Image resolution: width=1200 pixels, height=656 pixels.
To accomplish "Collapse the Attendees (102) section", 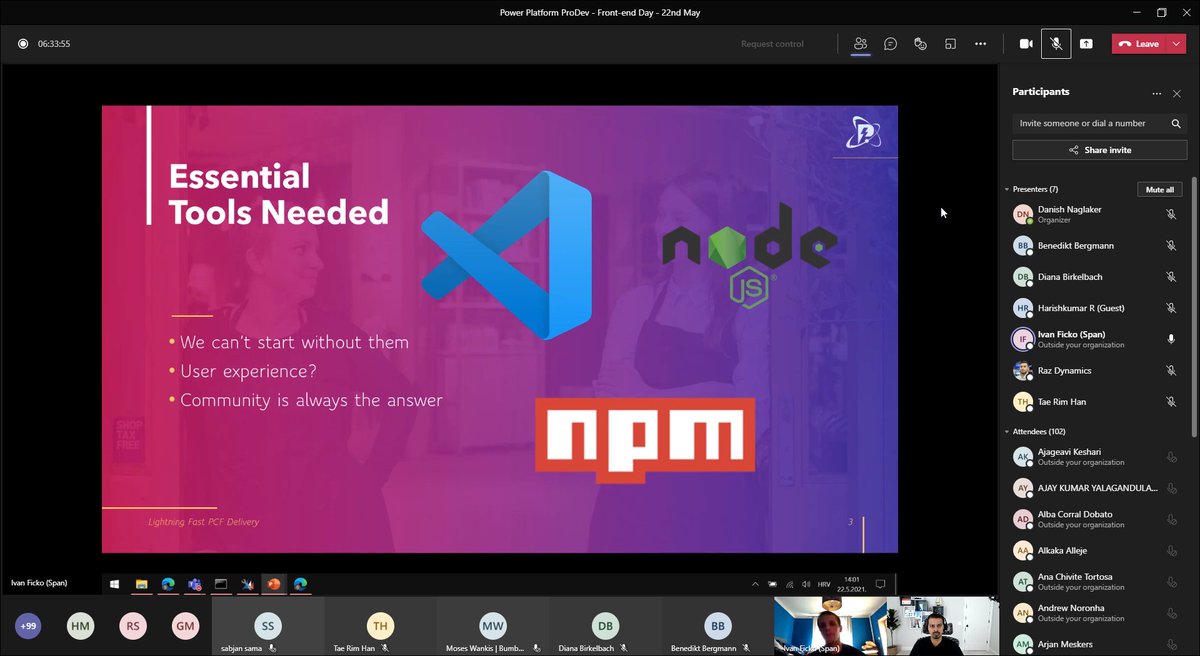I will 1007,431.
